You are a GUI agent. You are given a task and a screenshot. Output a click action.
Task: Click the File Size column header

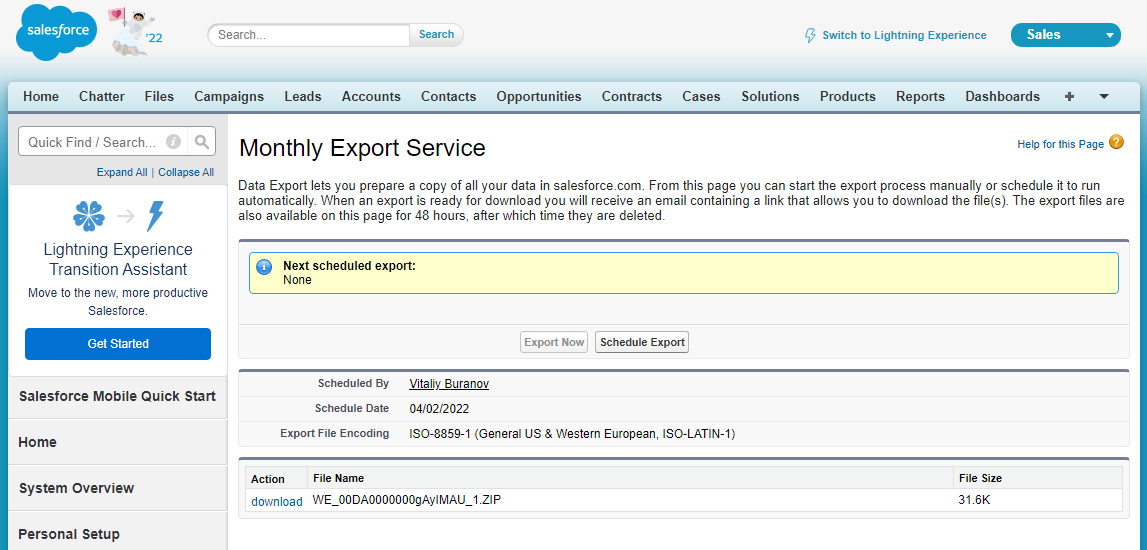coord(980,478)
